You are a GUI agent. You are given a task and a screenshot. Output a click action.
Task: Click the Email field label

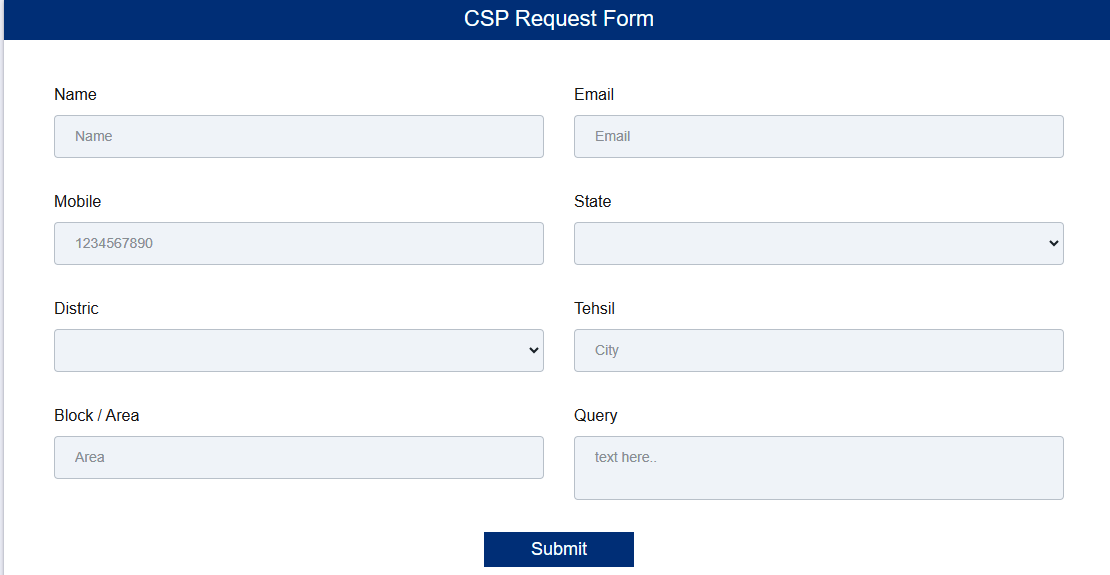pos(594,94)
